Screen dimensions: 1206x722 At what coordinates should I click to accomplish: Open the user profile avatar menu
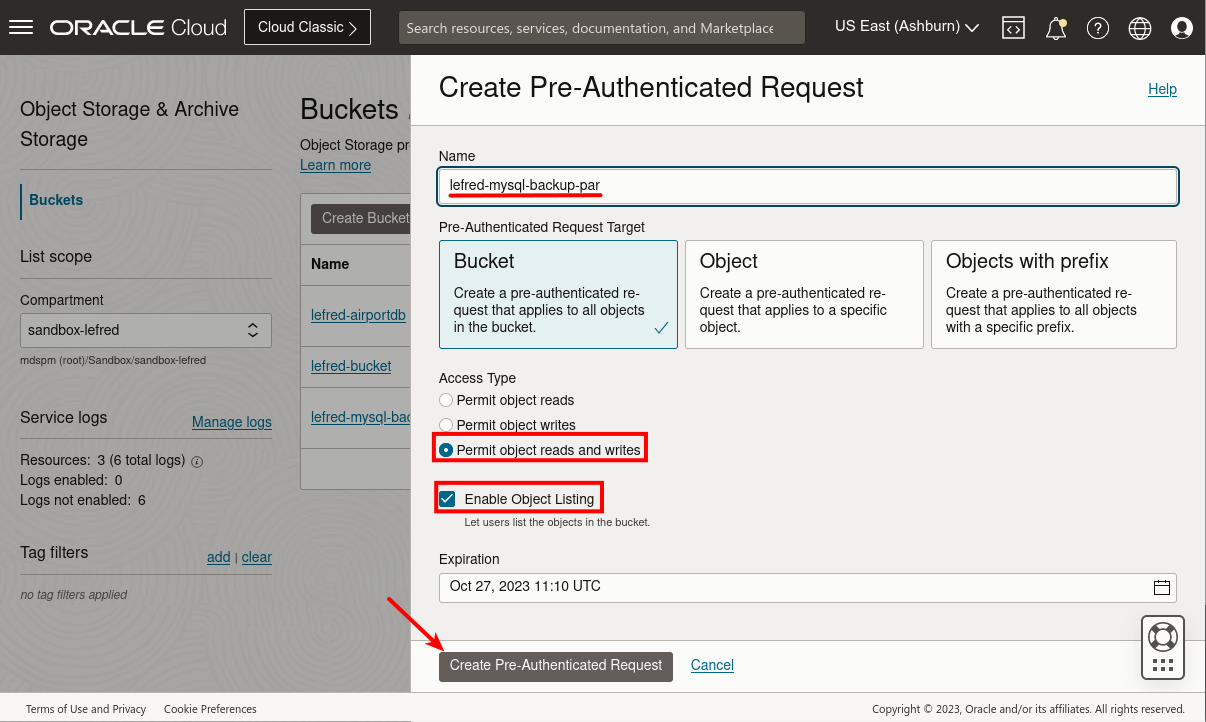1182,28
